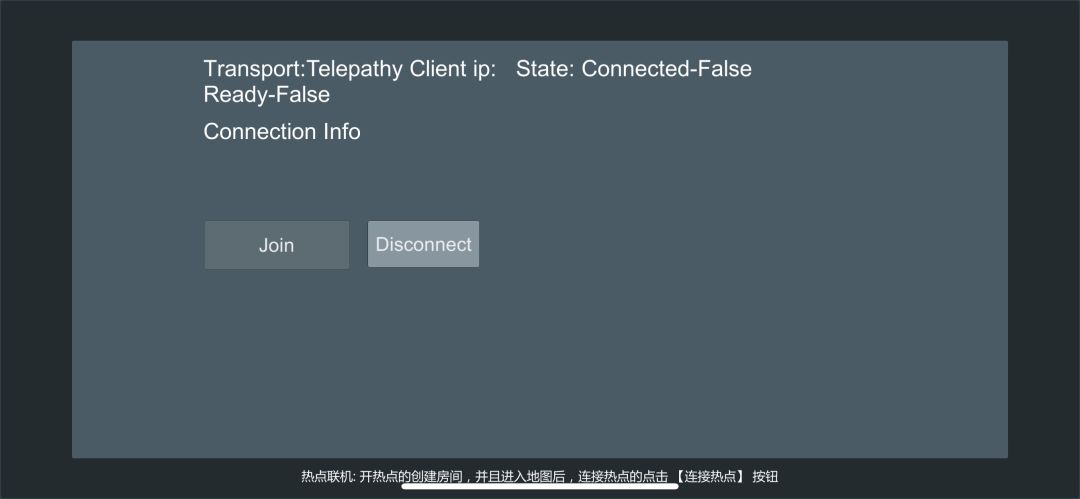Tap the "【连接热点】" text in the hint
This screenshot has height=499, width=1080.
coord(710,477)
